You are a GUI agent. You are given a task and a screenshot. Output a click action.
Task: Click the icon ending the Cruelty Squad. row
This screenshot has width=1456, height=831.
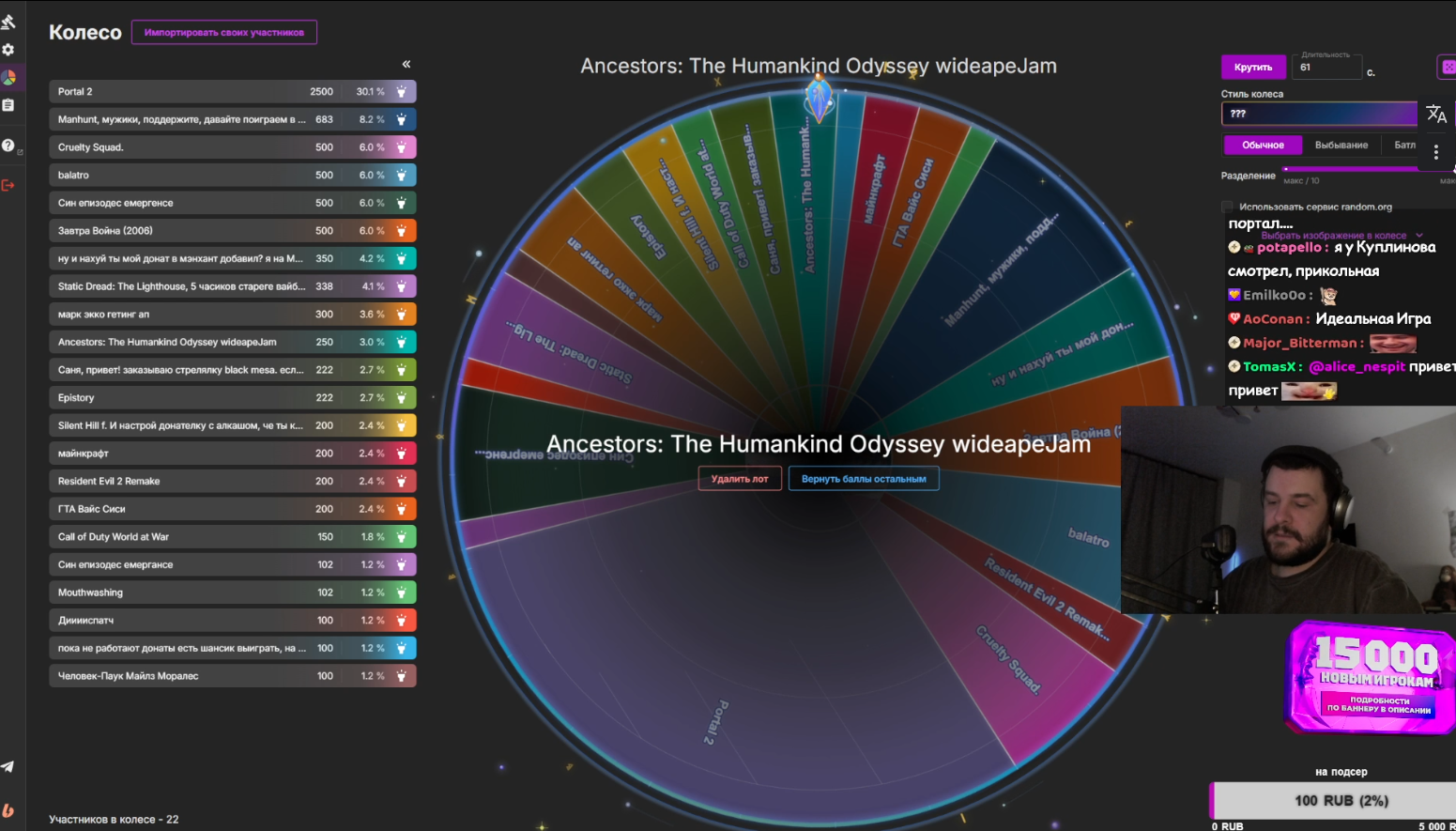(401, 147)
